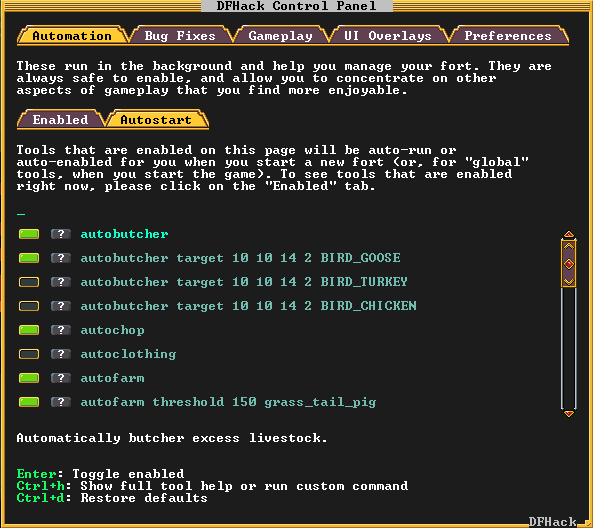Image resolution: width=593 pixels, height=528 pixels.
Task: Turn off the autochop toggle
Action: click(x=29, y=330)
